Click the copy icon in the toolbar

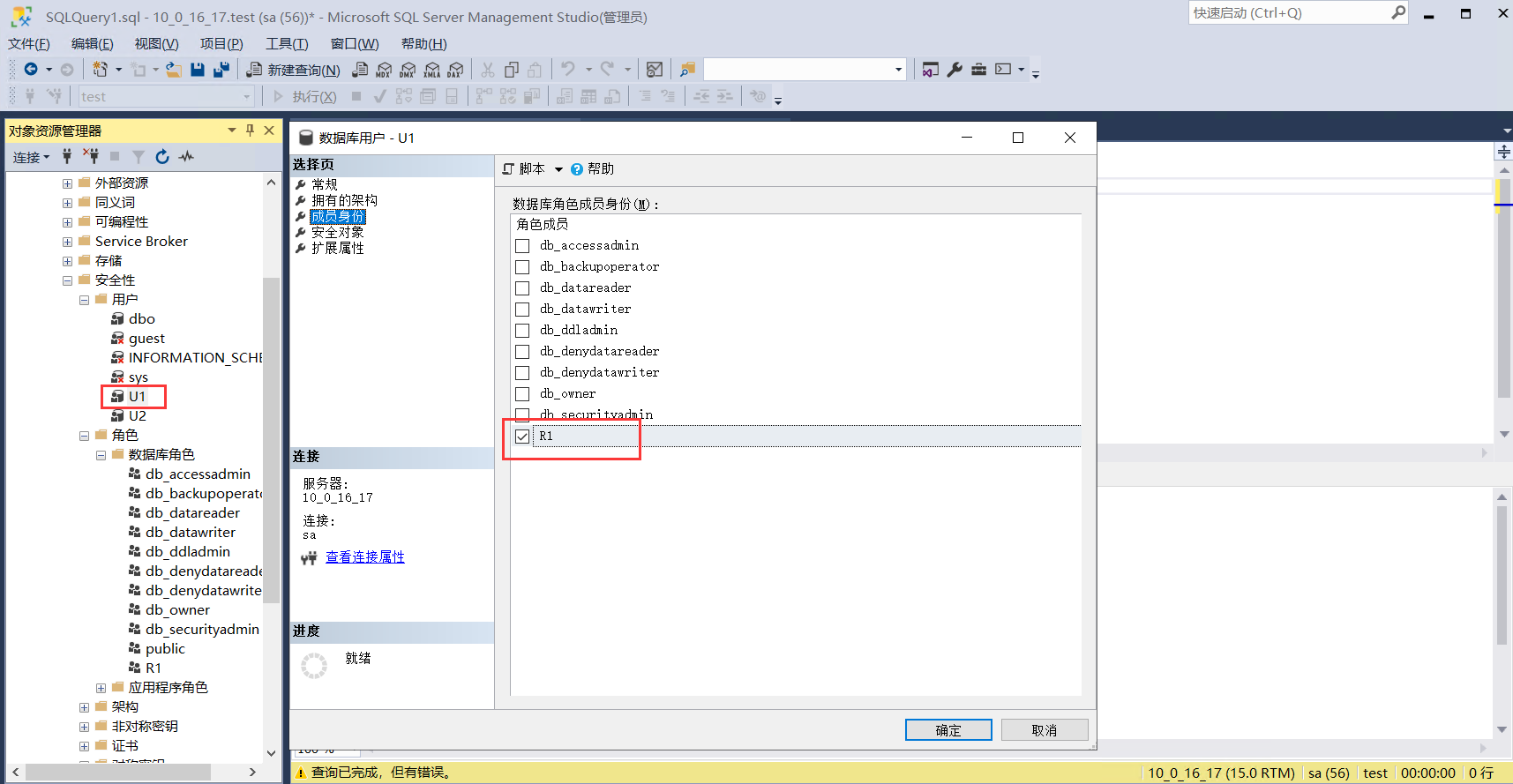(x=512, y=70)
